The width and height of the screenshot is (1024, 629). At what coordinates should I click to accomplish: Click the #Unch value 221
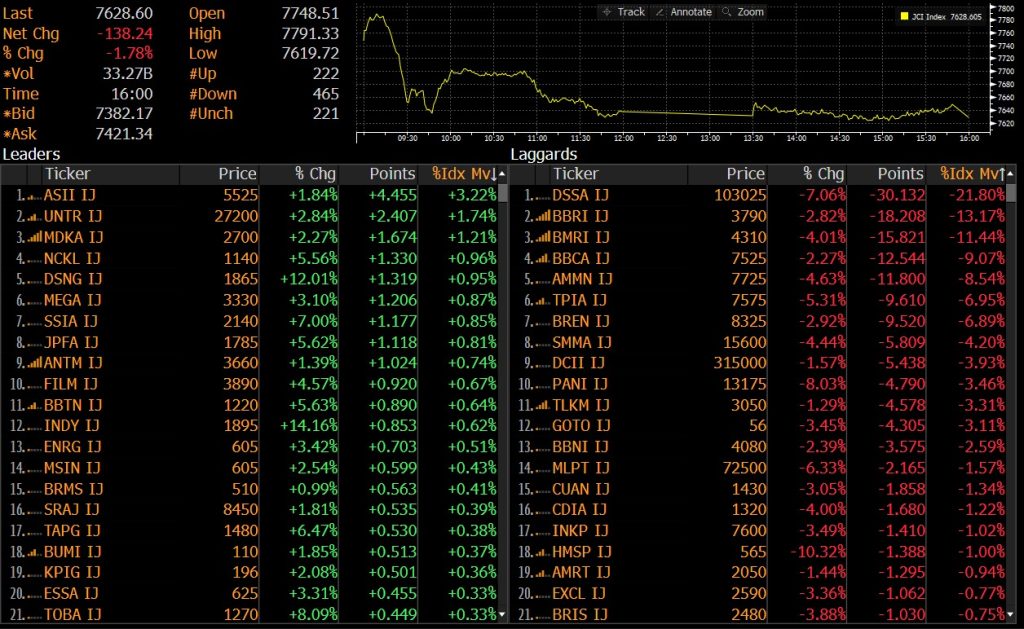326,114
